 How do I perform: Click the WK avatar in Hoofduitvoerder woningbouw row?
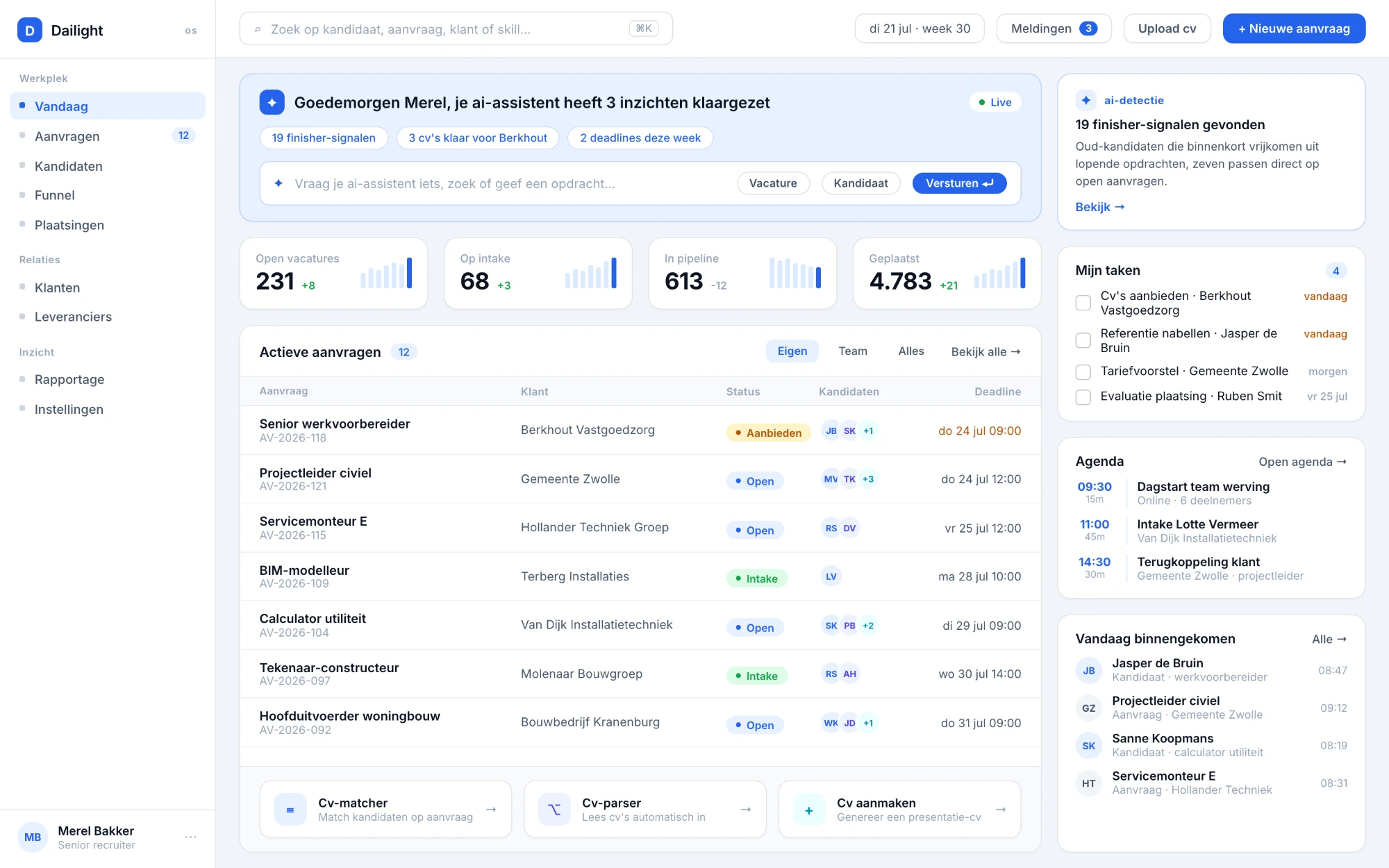pyautogui.click(x=831, y=723)
